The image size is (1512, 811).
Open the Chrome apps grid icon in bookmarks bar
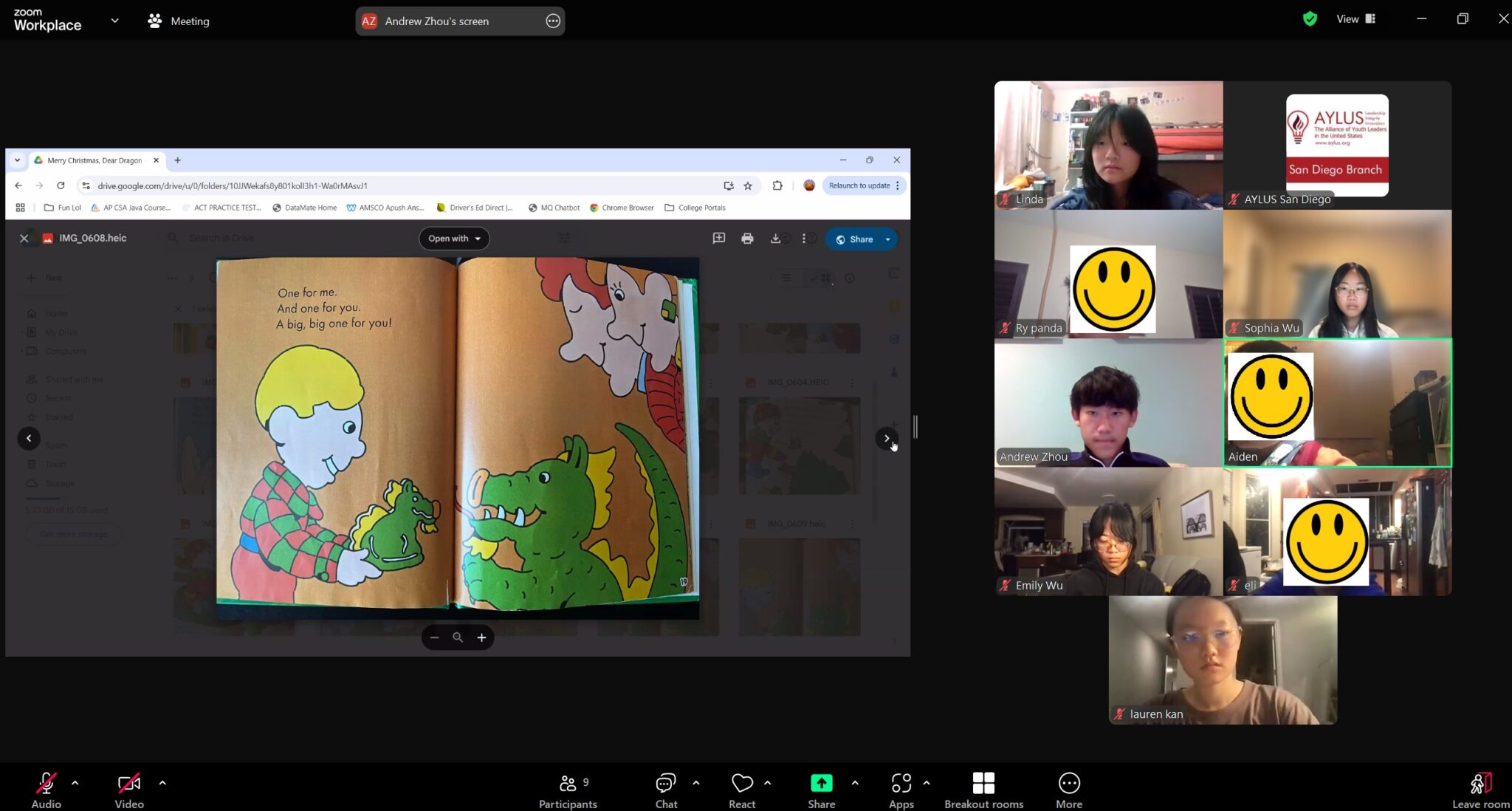coord(20,208)
